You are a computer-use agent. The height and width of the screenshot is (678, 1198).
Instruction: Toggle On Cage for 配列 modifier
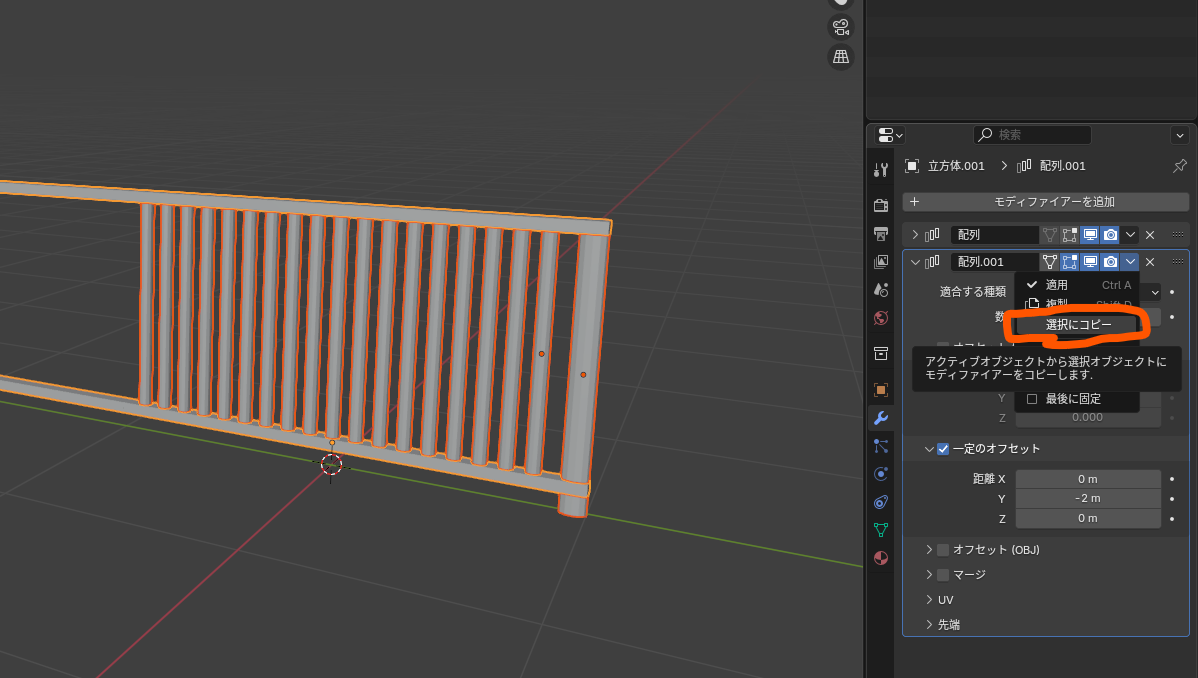pos(1050,235)
